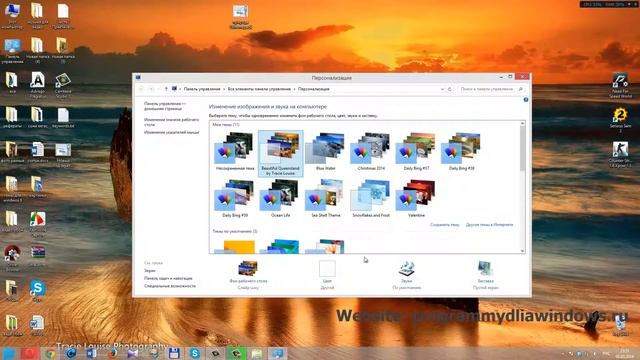This screenshot has height=360, width=640.
Task: Open the Recycle Bin on desktop
Action: pos(620,326)
